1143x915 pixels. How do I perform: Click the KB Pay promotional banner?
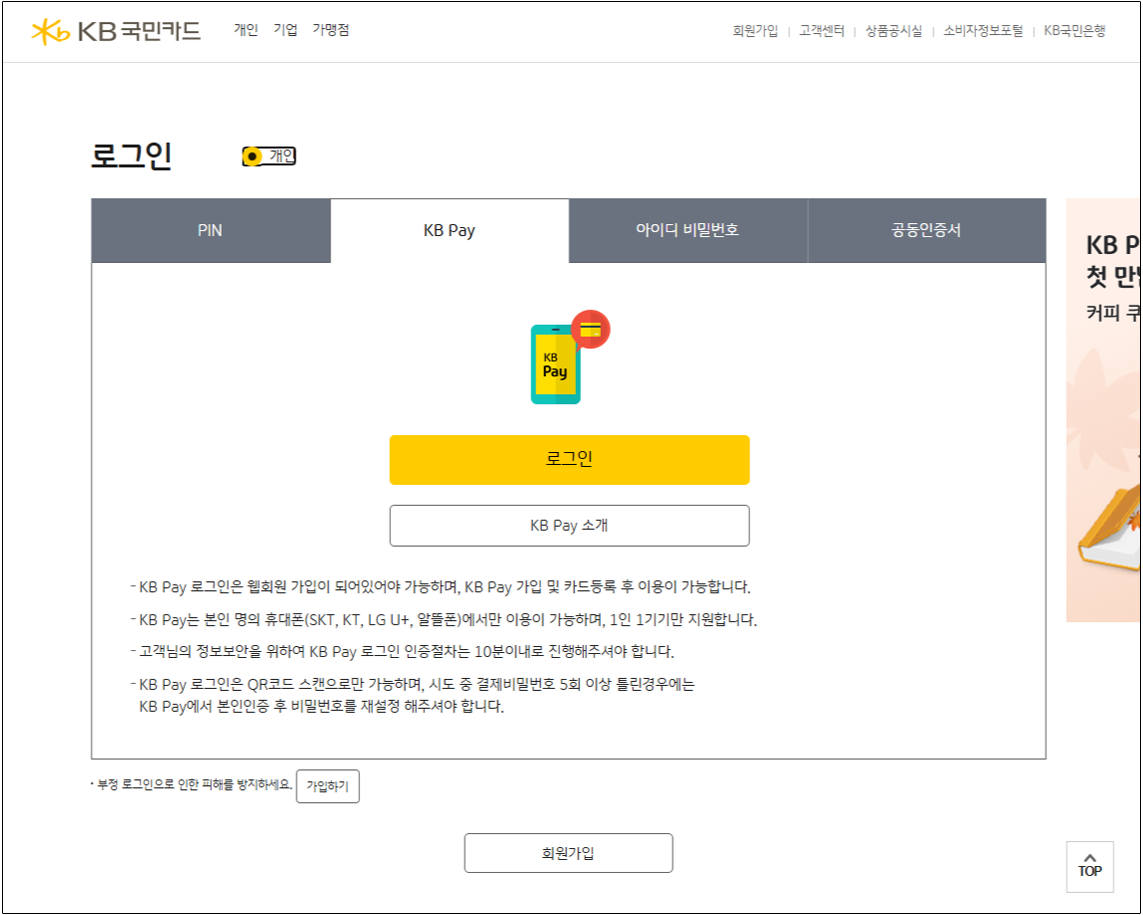tap(1103, 410)
